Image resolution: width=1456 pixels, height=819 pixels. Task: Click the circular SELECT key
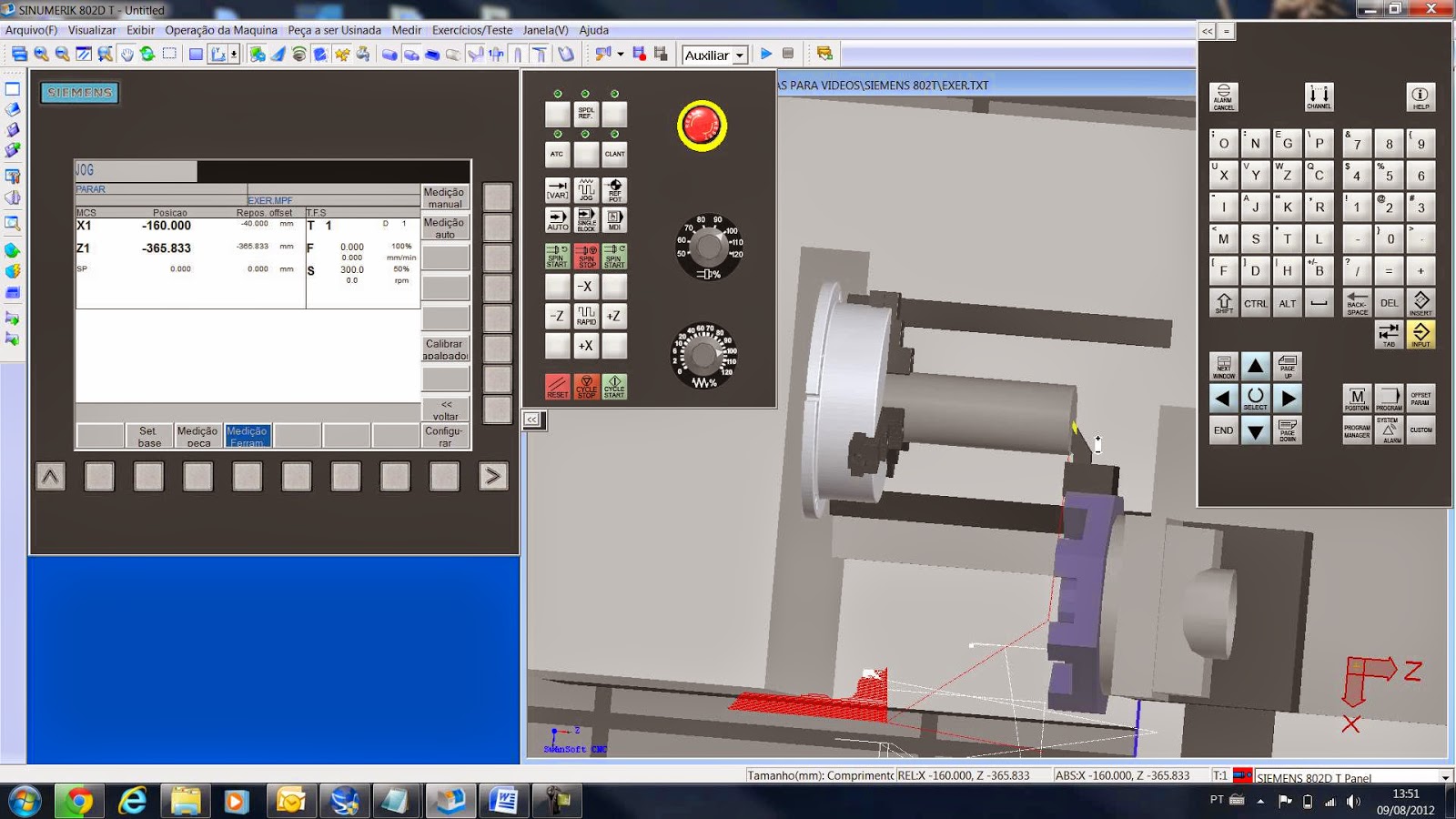[1255, 398]
